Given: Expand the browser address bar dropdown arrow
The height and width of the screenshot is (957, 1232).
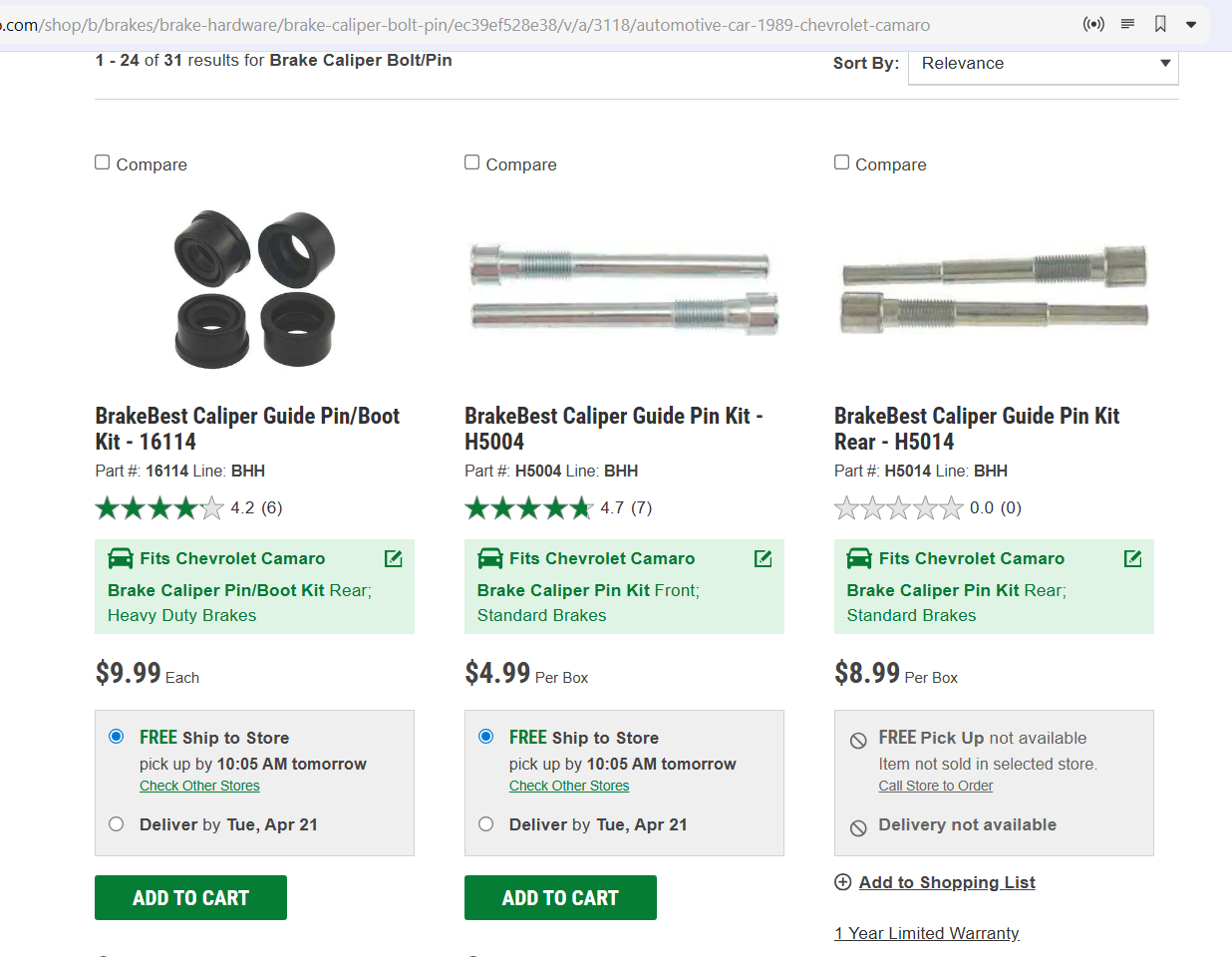Looking at the screenshot, I should coord(1191,24).
